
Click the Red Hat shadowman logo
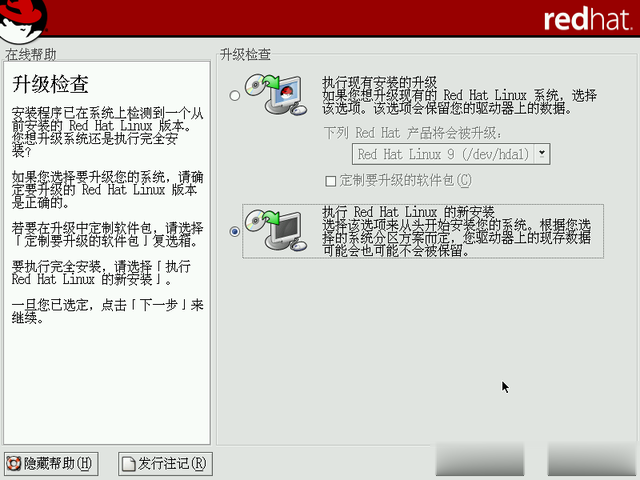(x=23, y=20)
